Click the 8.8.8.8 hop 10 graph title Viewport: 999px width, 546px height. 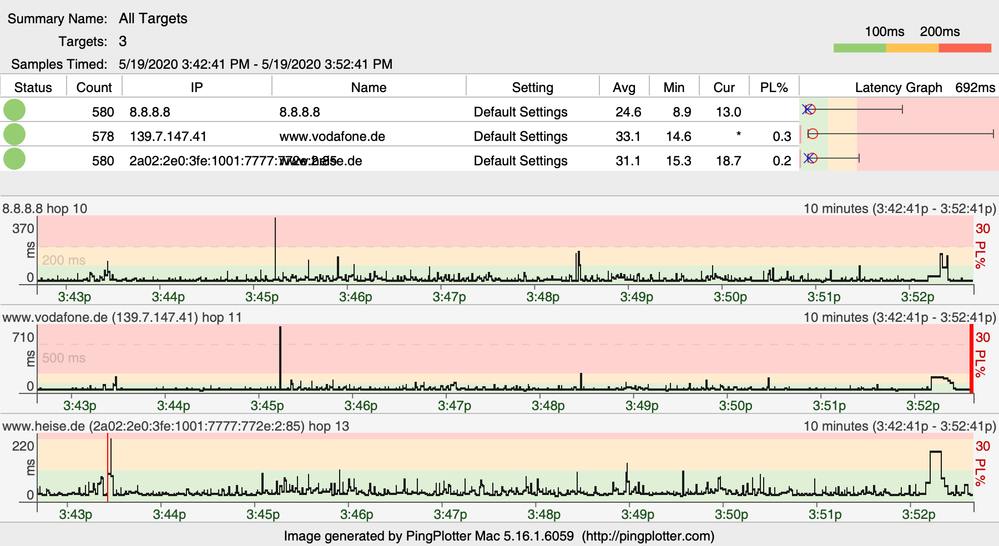point(45,208)
